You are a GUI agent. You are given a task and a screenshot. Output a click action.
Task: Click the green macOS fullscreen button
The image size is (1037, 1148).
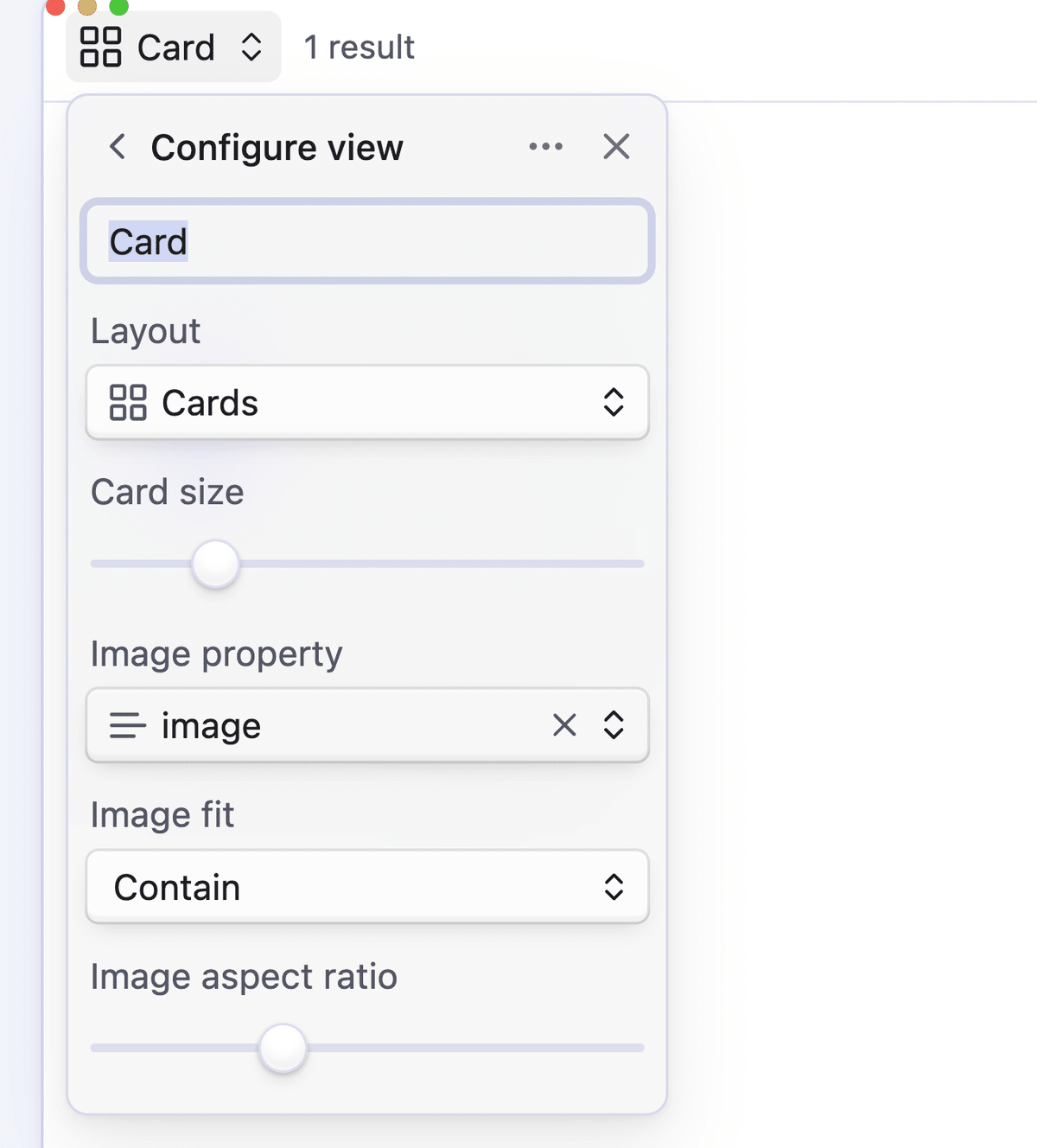[119, 7]
